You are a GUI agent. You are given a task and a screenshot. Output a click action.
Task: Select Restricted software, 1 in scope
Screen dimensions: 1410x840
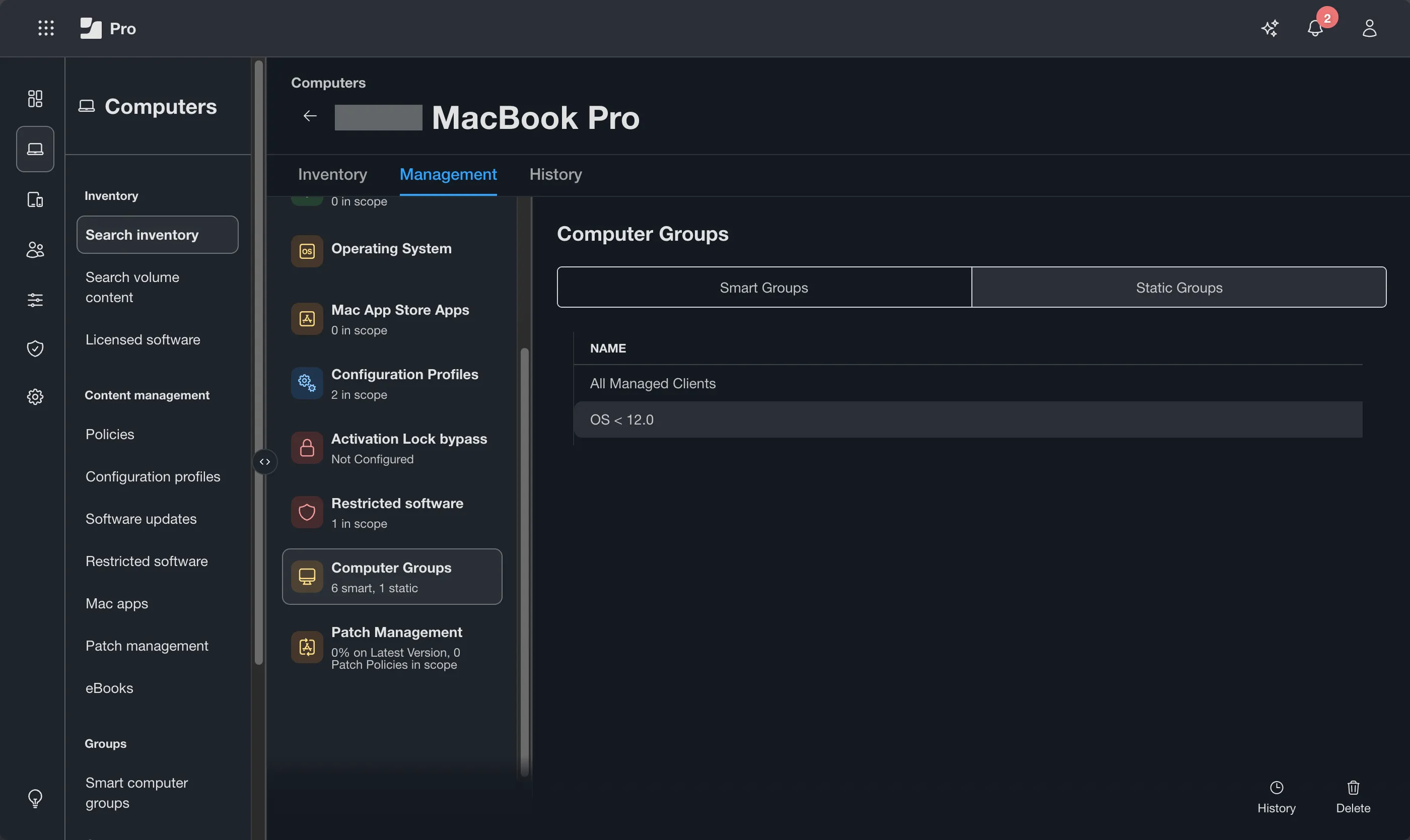coord(392,513)
